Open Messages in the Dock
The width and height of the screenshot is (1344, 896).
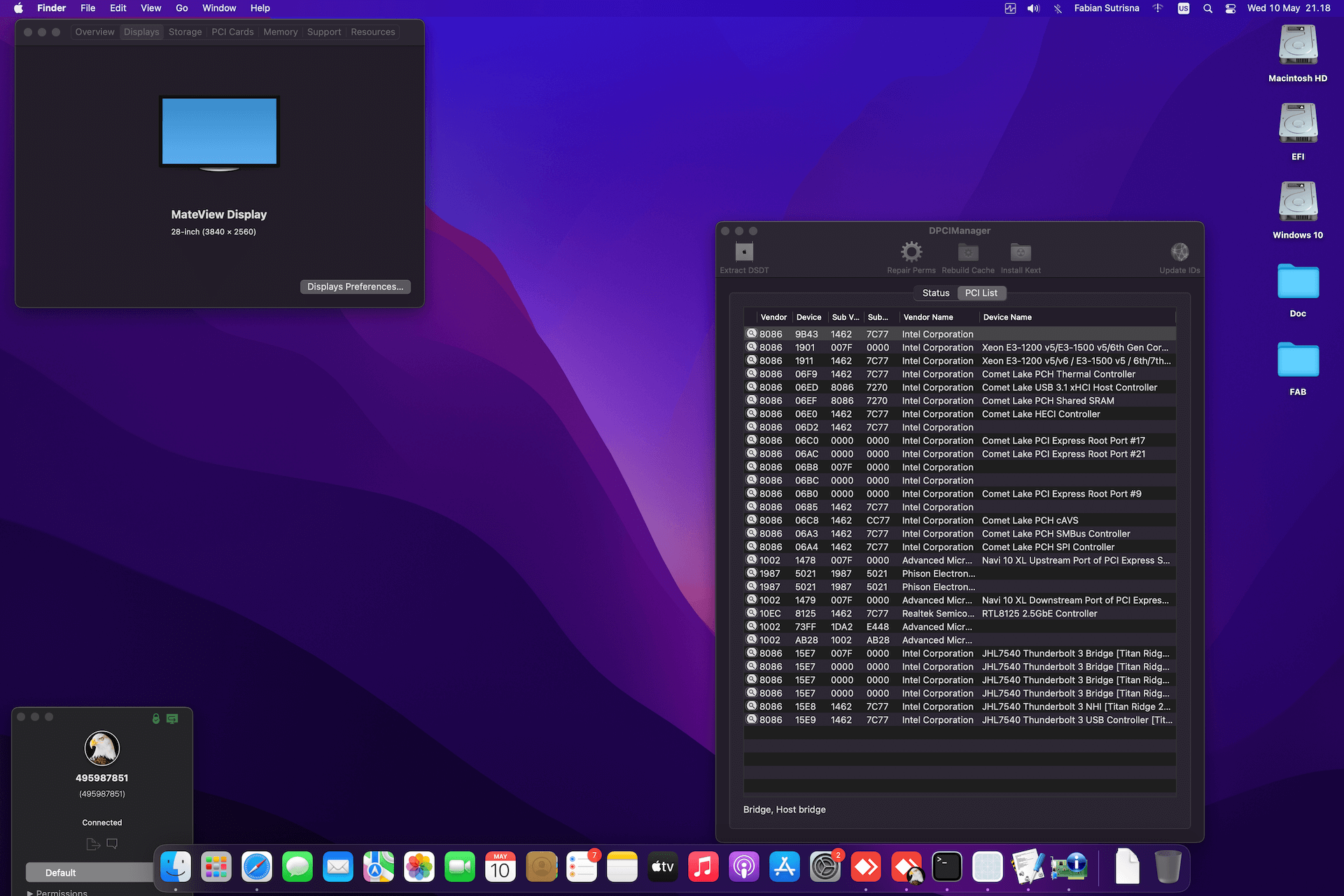click(x=297, y=867)
